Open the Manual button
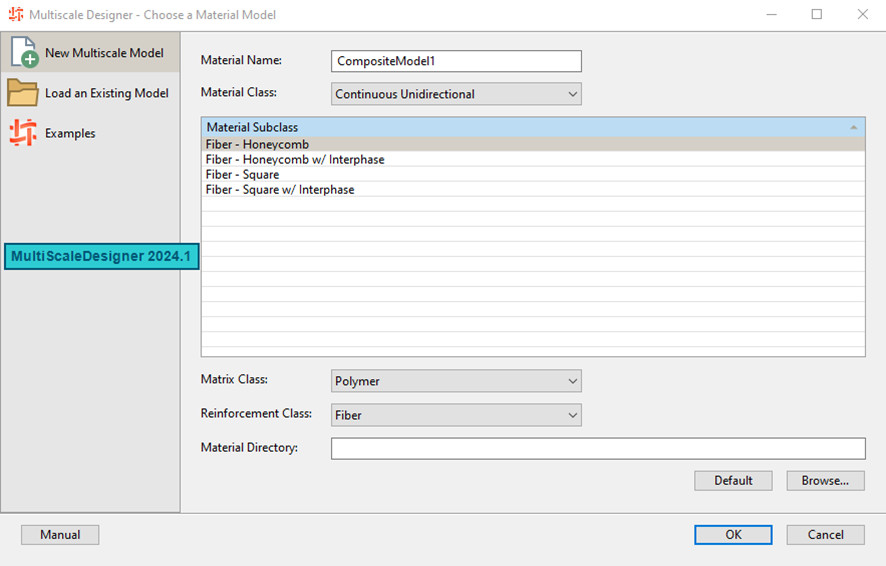Screen dimensions: 886x566 coord(60,535)
